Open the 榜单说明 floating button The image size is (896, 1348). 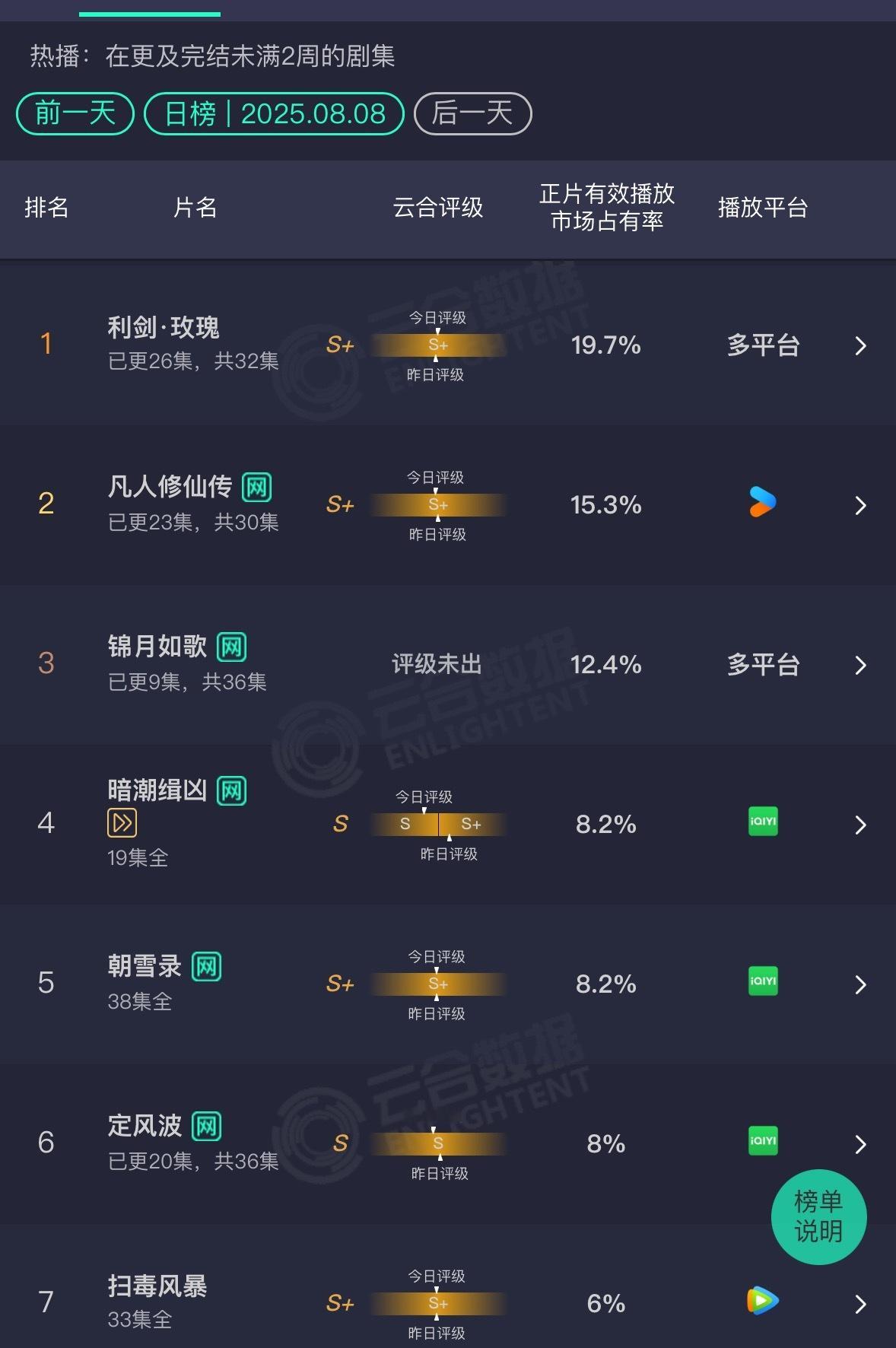pos(818,1216)
